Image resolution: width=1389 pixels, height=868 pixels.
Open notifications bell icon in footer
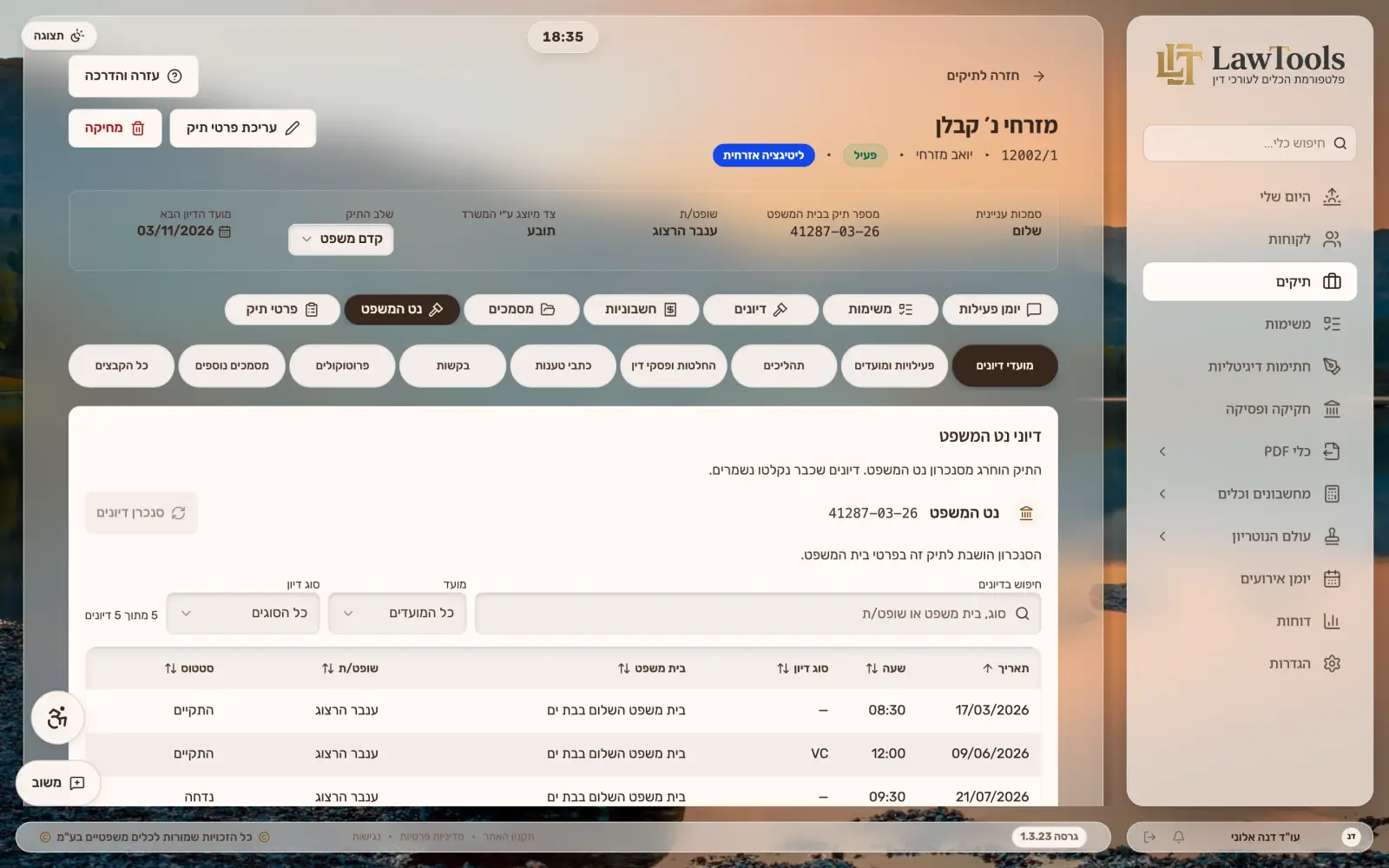coord(1178,837)
